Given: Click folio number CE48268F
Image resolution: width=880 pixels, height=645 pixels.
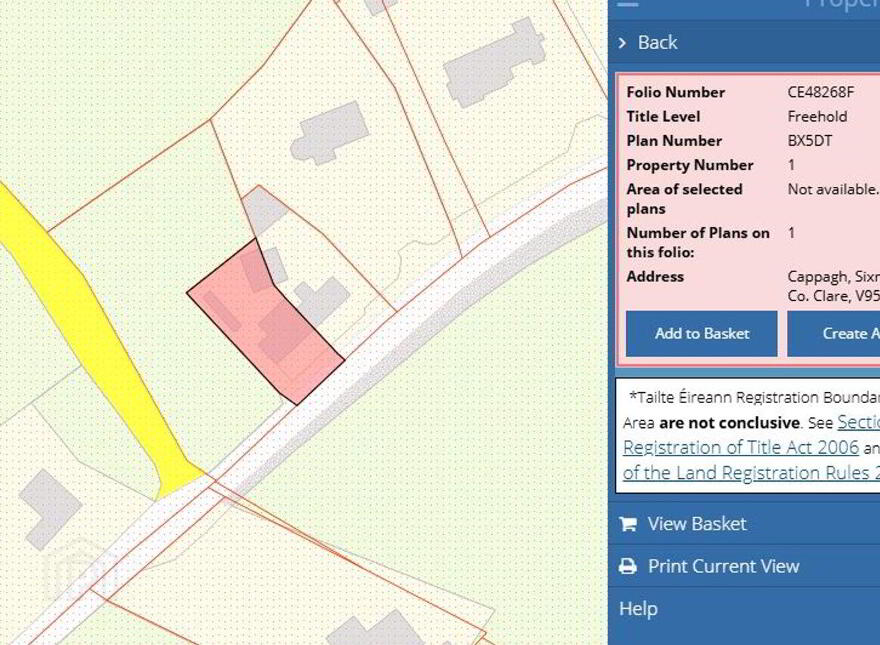Looking at the screenshot, I should [821, 92].
